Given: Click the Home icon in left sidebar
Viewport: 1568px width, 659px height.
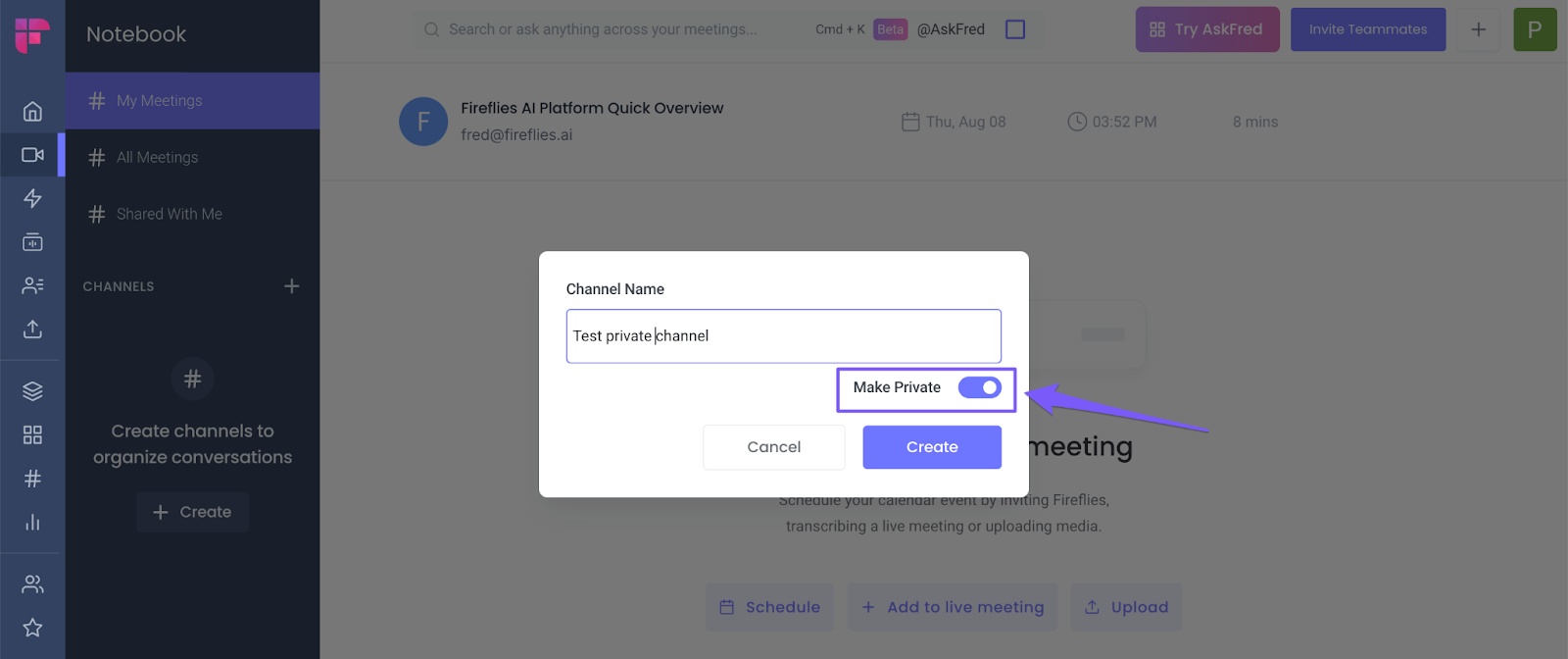Looking at the screenshot, I should click(32, 111).
